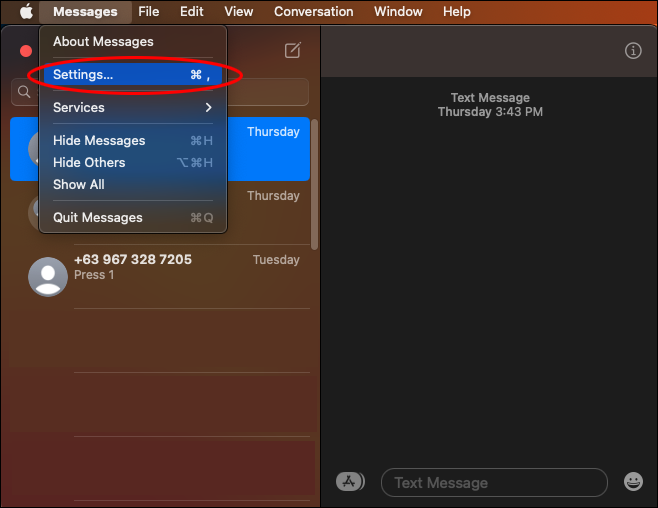Open the Window menu
The image size is (658, 508).
(x=398, y=11)
